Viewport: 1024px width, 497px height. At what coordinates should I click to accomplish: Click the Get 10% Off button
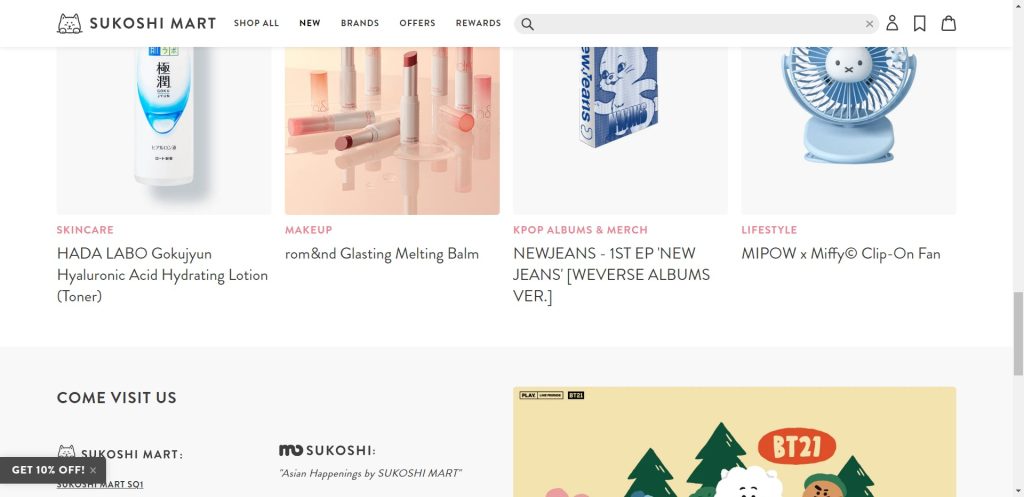[x=48, y=470]
